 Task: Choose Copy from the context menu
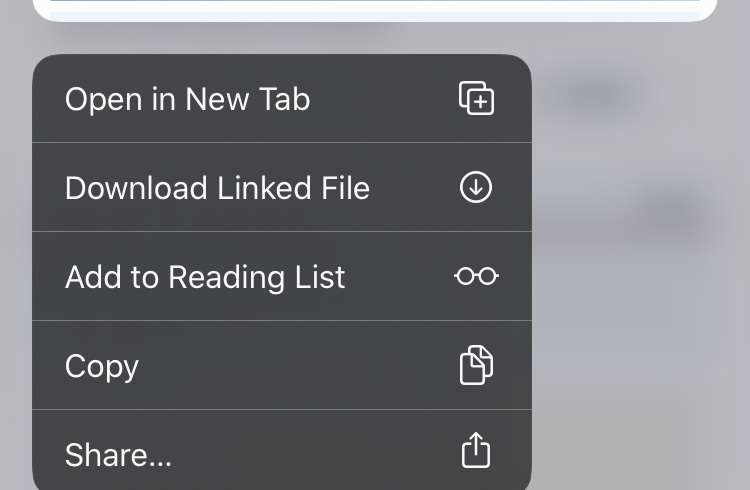tap(282, 365)
